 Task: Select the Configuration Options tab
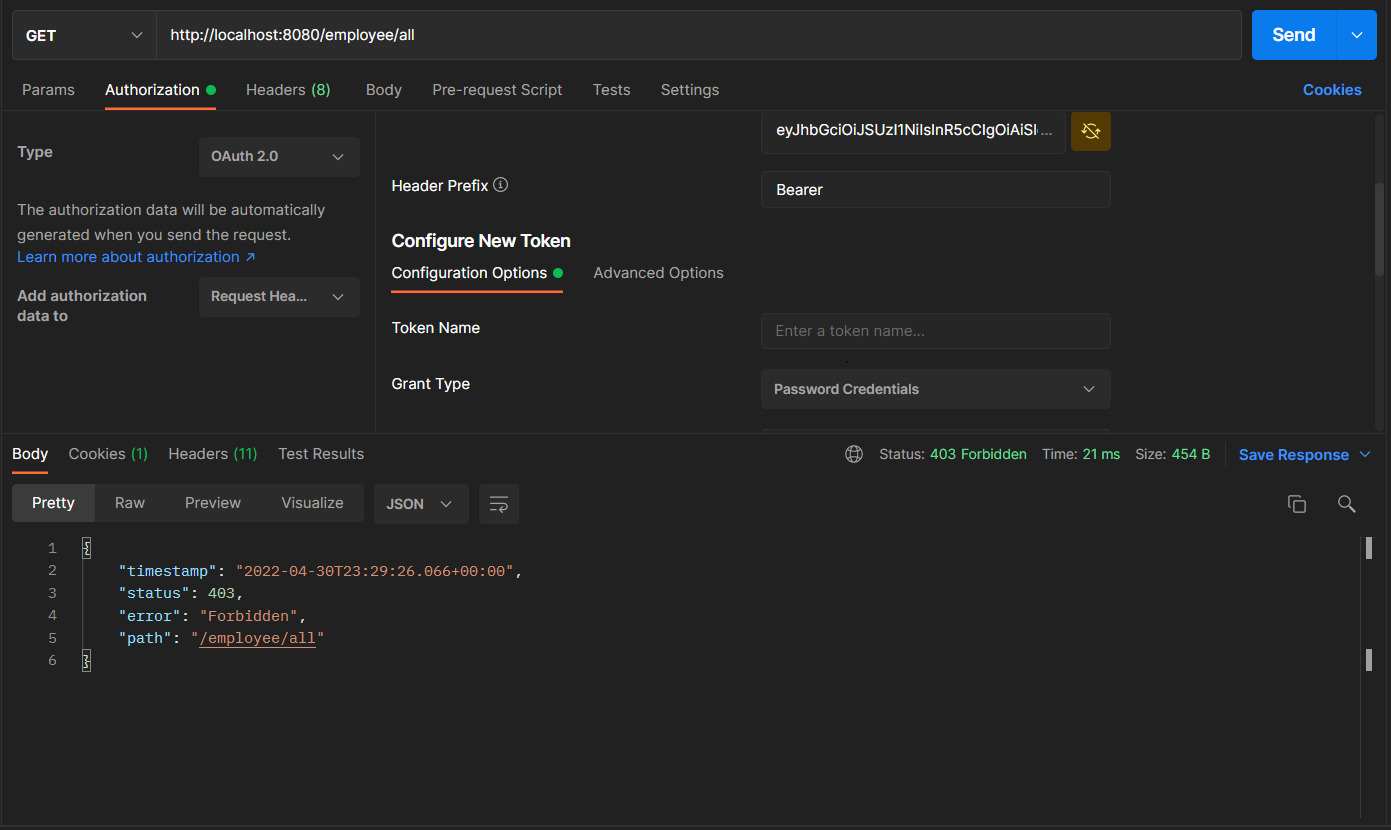(x=477, y=273)
